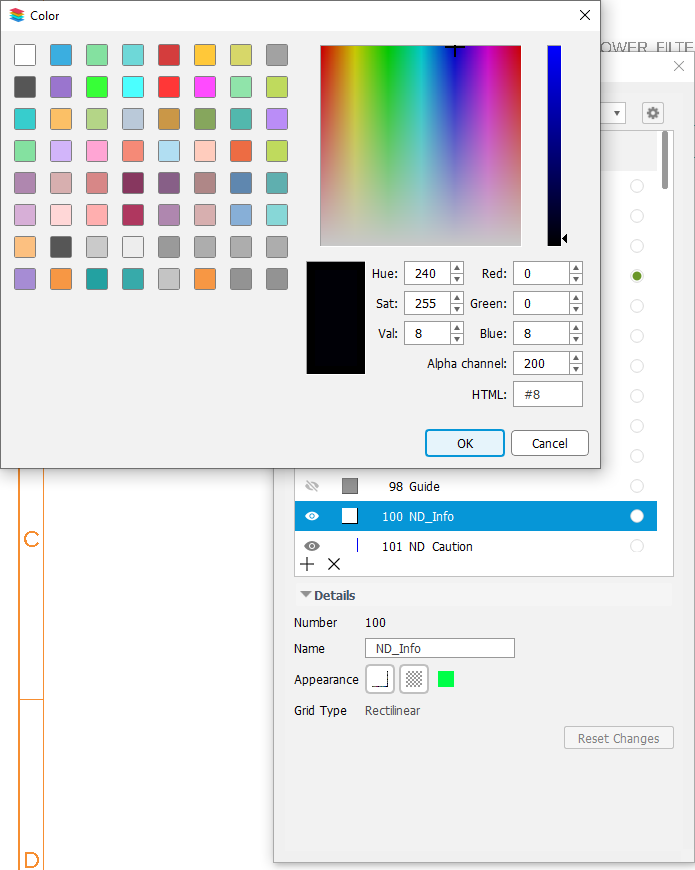
Task: Pick a hue on the vertical hue slider
Action: click(555, 145)
